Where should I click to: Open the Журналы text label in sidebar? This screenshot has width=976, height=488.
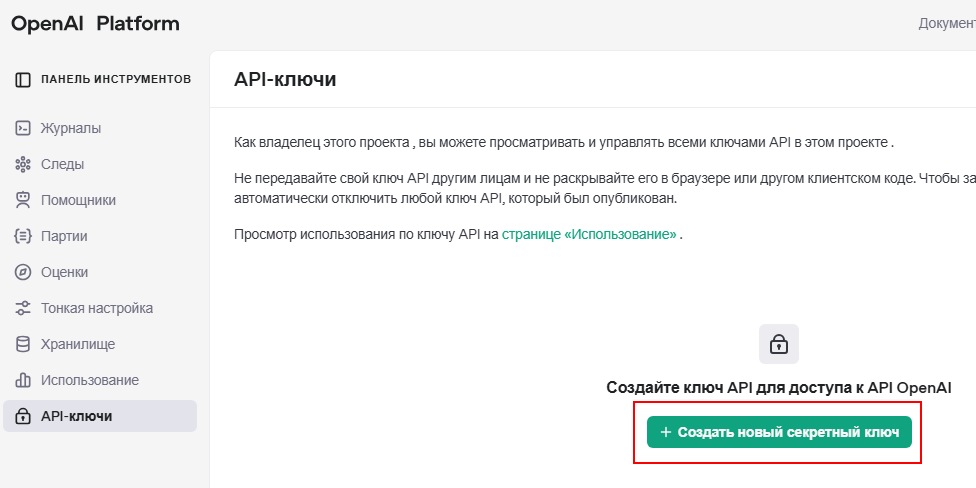[x=71, y=128]
